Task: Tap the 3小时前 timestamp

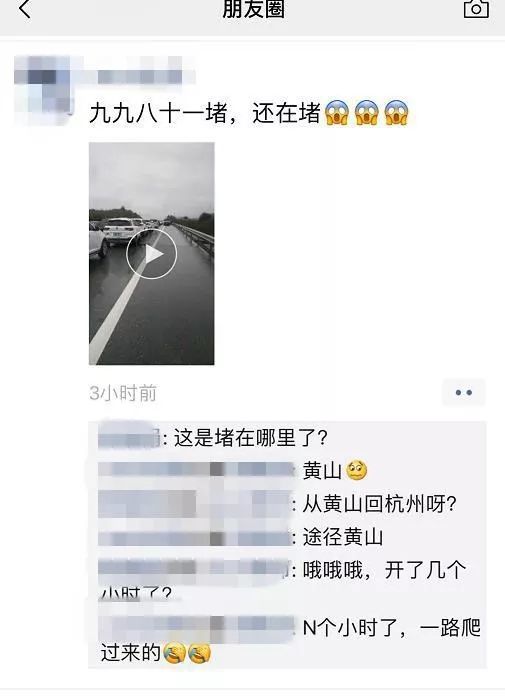Action: tap(123, 393)
